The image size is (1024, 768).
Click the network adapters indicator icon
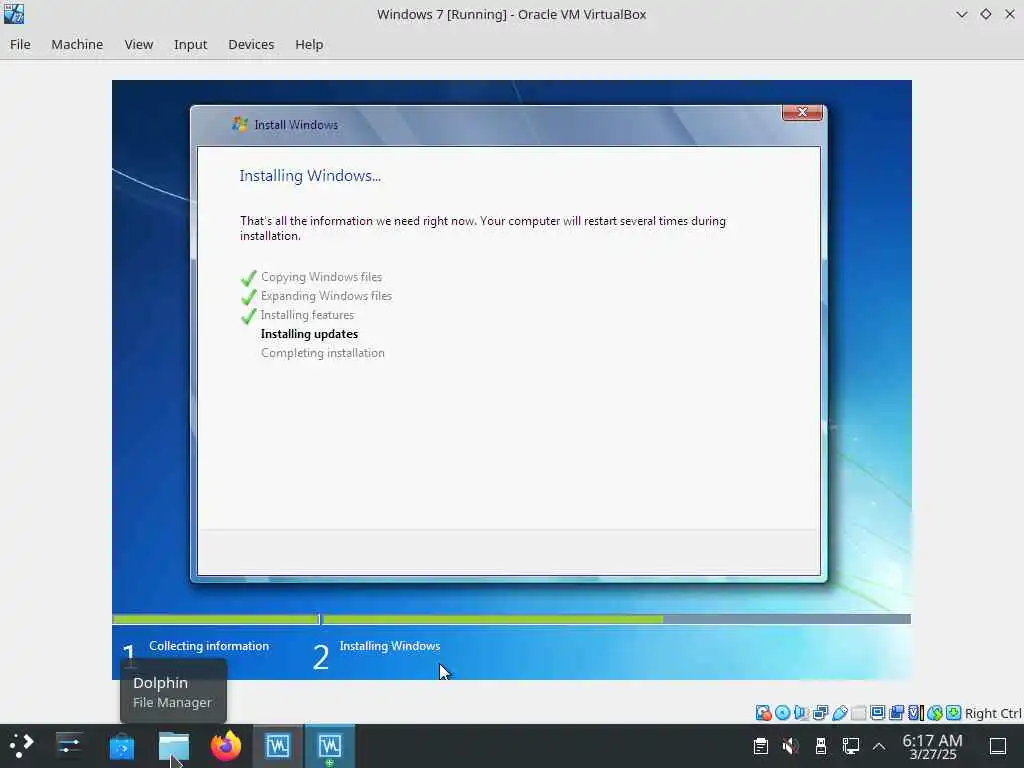click(820, 712)
